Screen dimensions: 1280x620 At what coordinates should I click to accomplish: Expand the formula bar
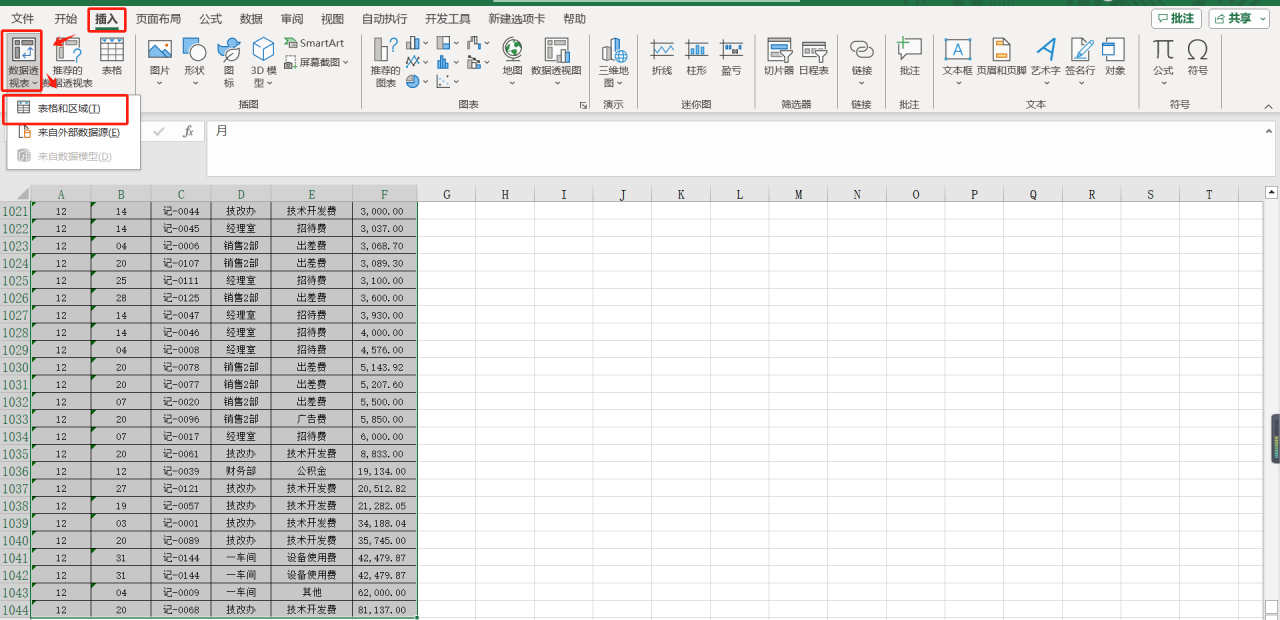point(1268,129)
